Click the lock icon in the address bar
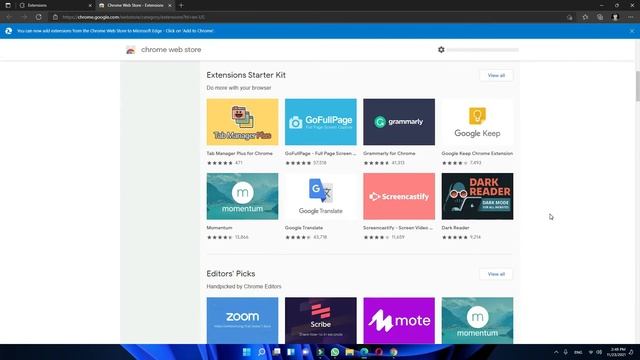640x360 pixels. pos(56,17)
